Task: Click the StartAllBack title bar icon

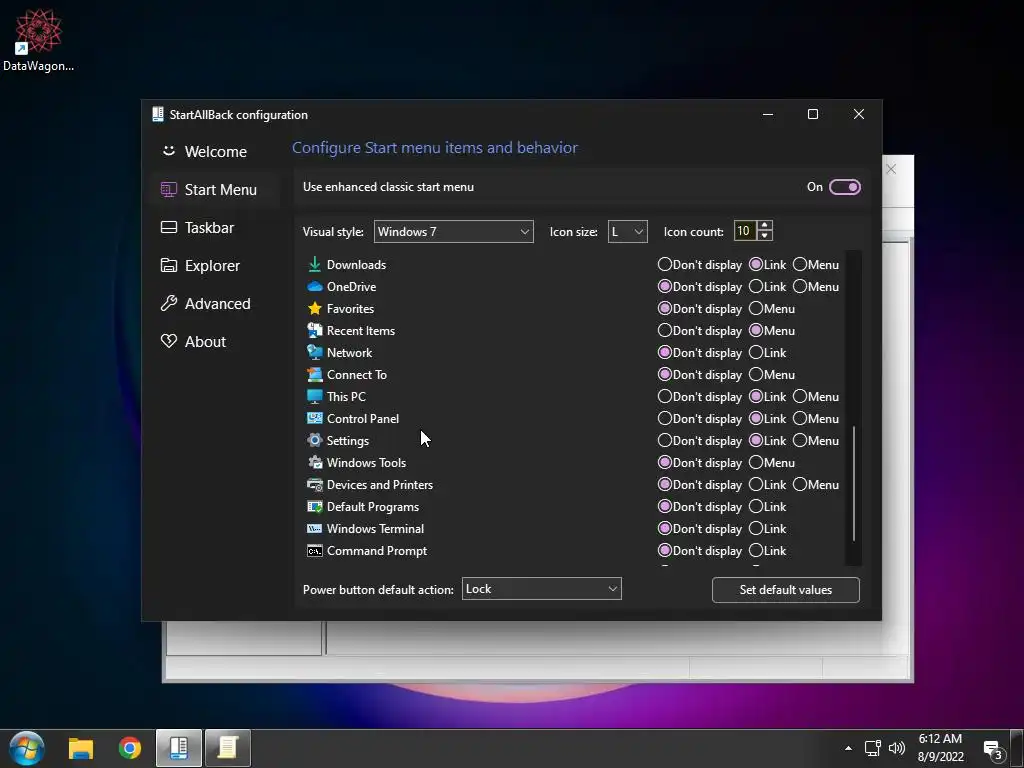Action: [157, 114]
